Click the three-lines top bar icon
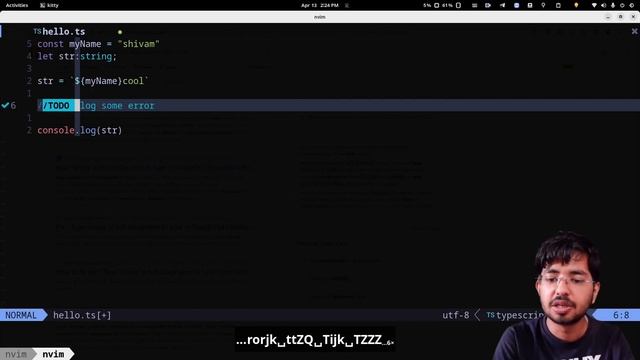640x360 pixels. point(474,5)
